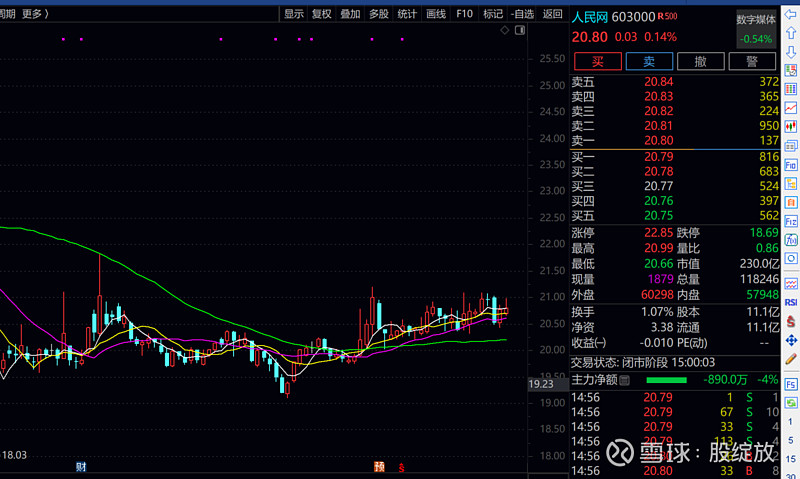The image size is (800, 479).
Task: Select the 15 minute period
Action: tap(790, 459)
